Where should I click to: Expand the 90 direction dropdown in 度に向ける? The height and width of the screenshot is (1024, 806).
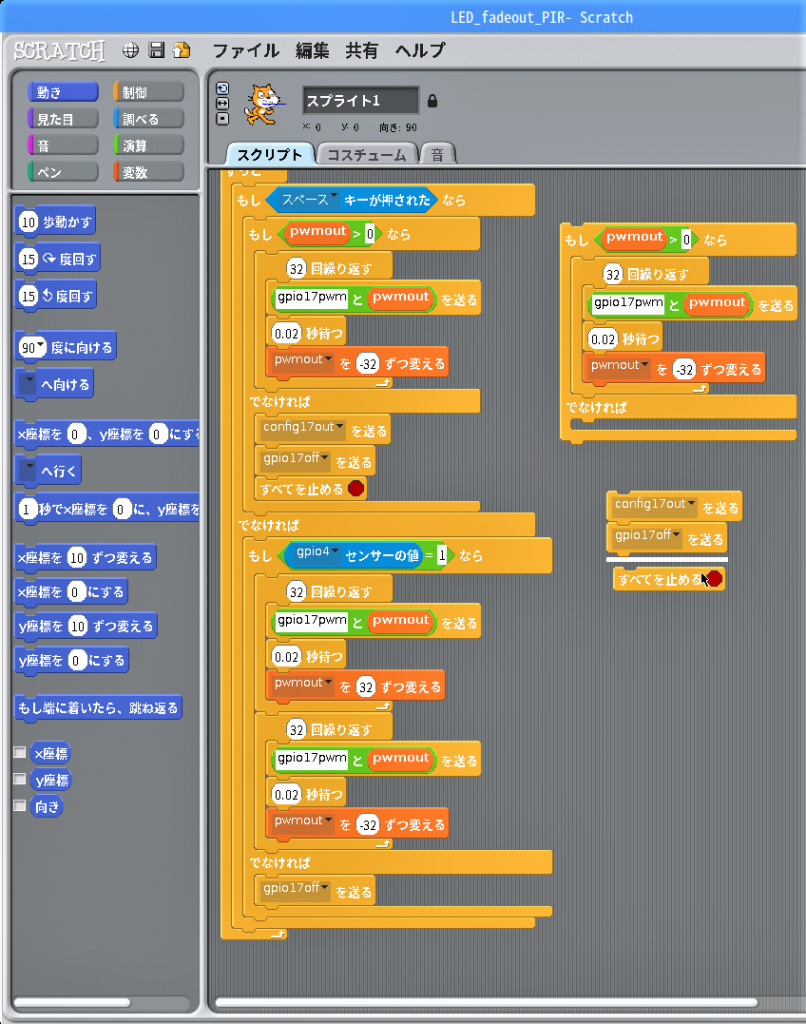coord(41,347)
